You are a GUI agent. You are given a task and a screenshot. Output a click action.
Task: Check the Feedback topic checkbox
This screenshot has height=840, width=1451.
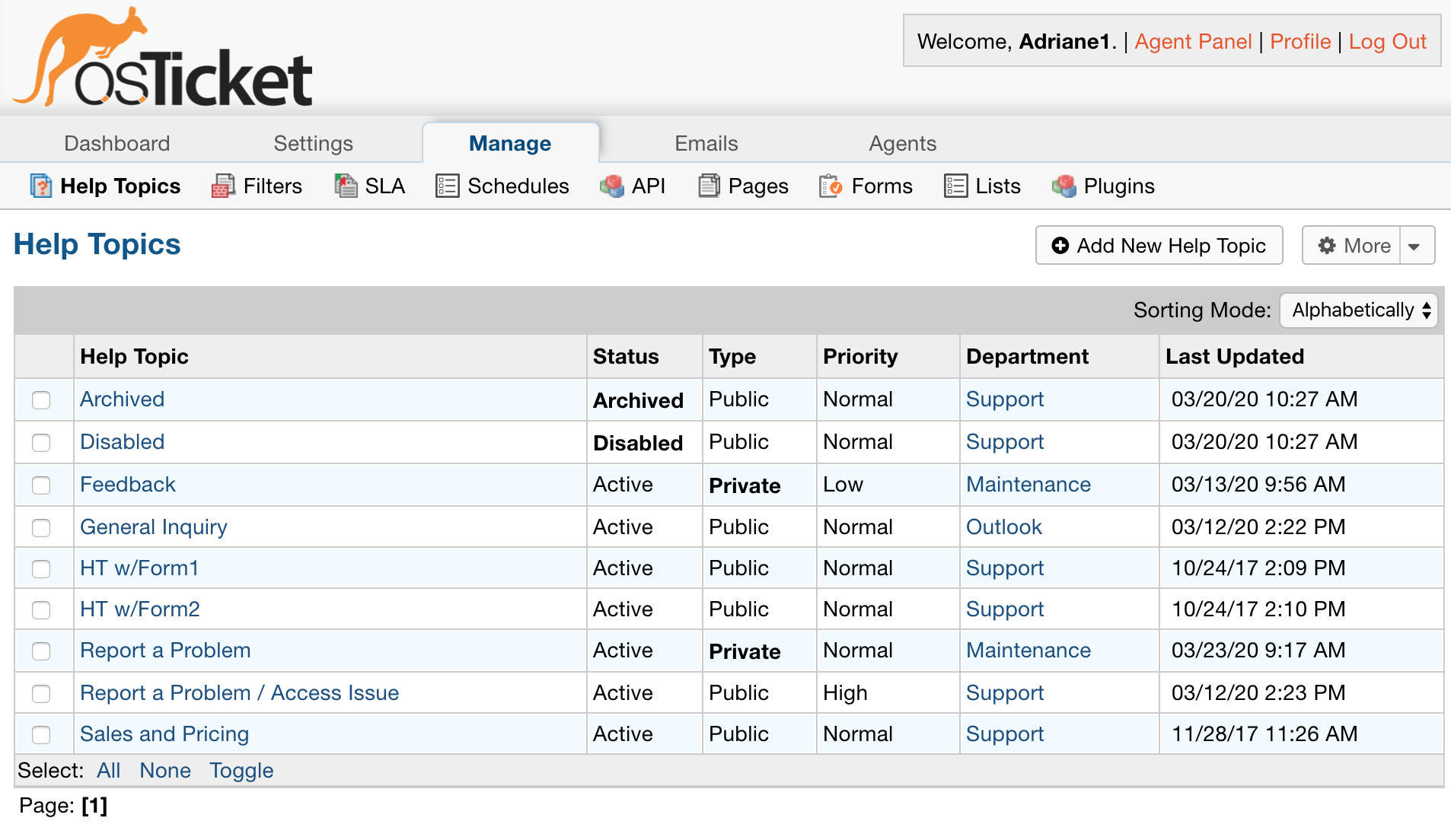tap(42, 485)
